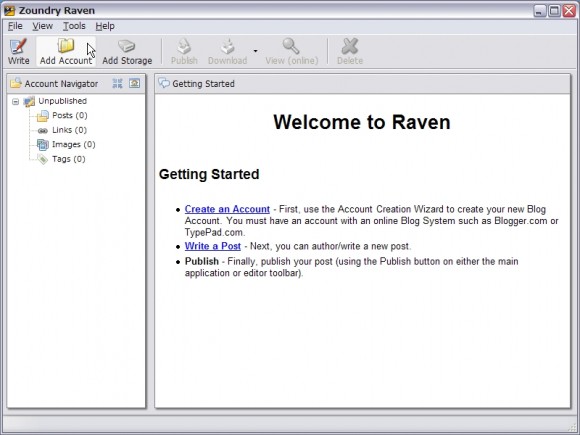
Task: Click the Unpublished node icon
Action: tap(29, 101)
